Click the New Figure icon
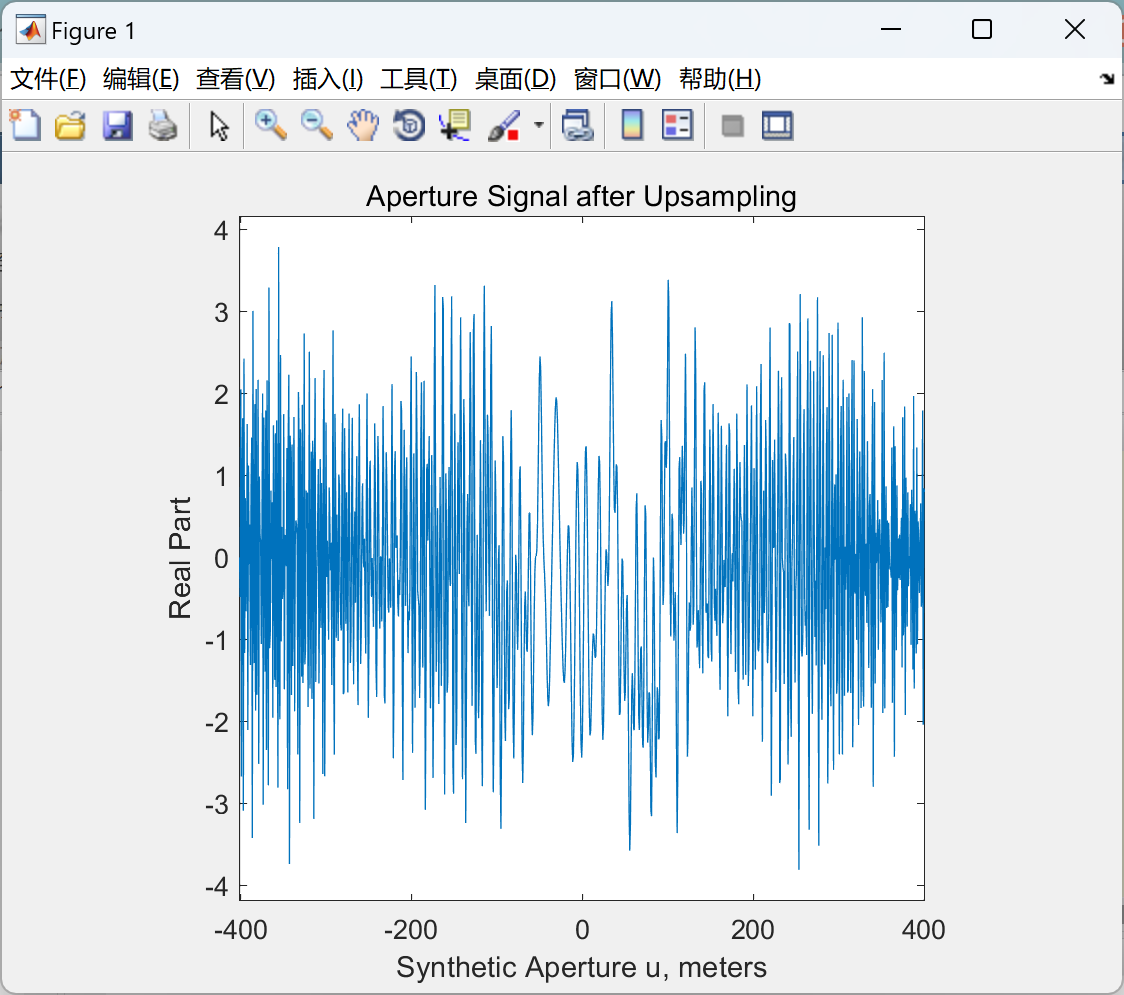Viewport: 1124px width, 995px height. click(x=25, y=125)
